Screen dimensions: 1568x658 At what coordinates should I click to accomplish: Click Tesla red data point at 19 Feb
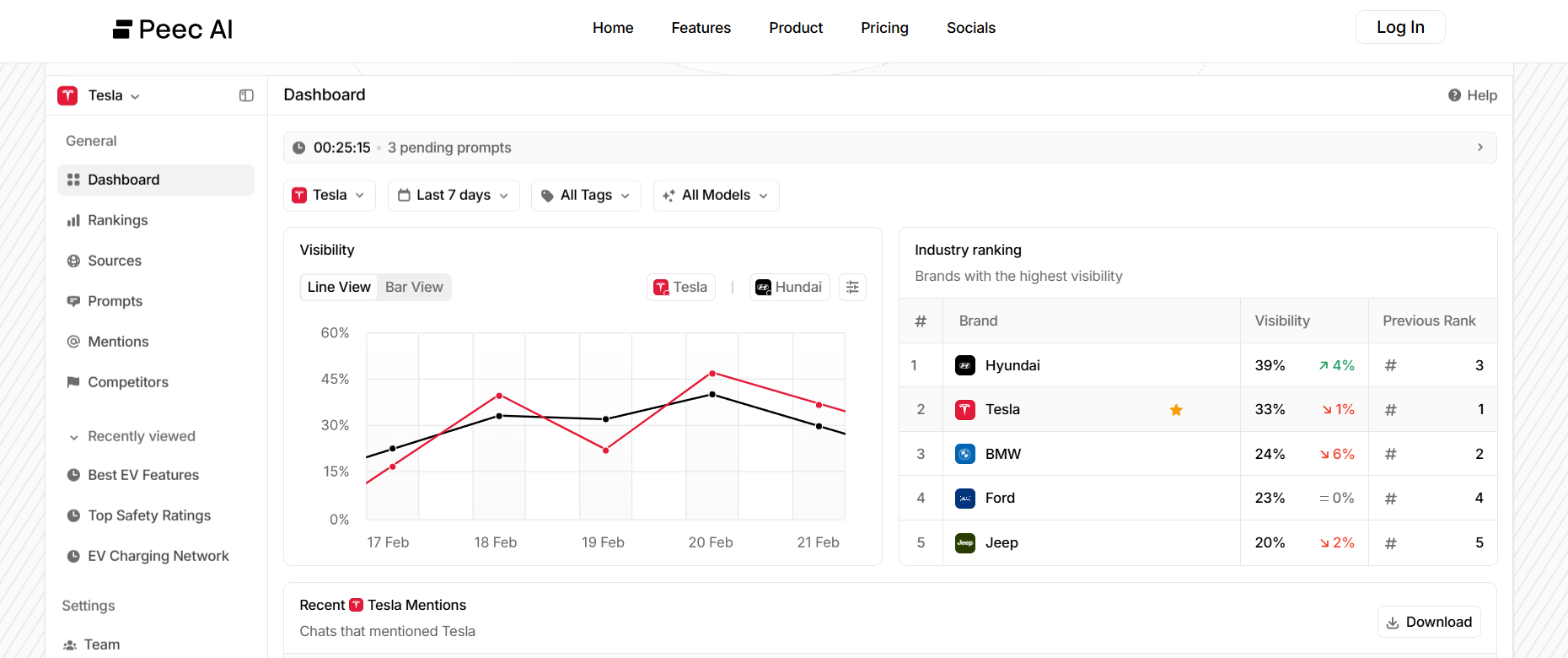coord(606,450)
